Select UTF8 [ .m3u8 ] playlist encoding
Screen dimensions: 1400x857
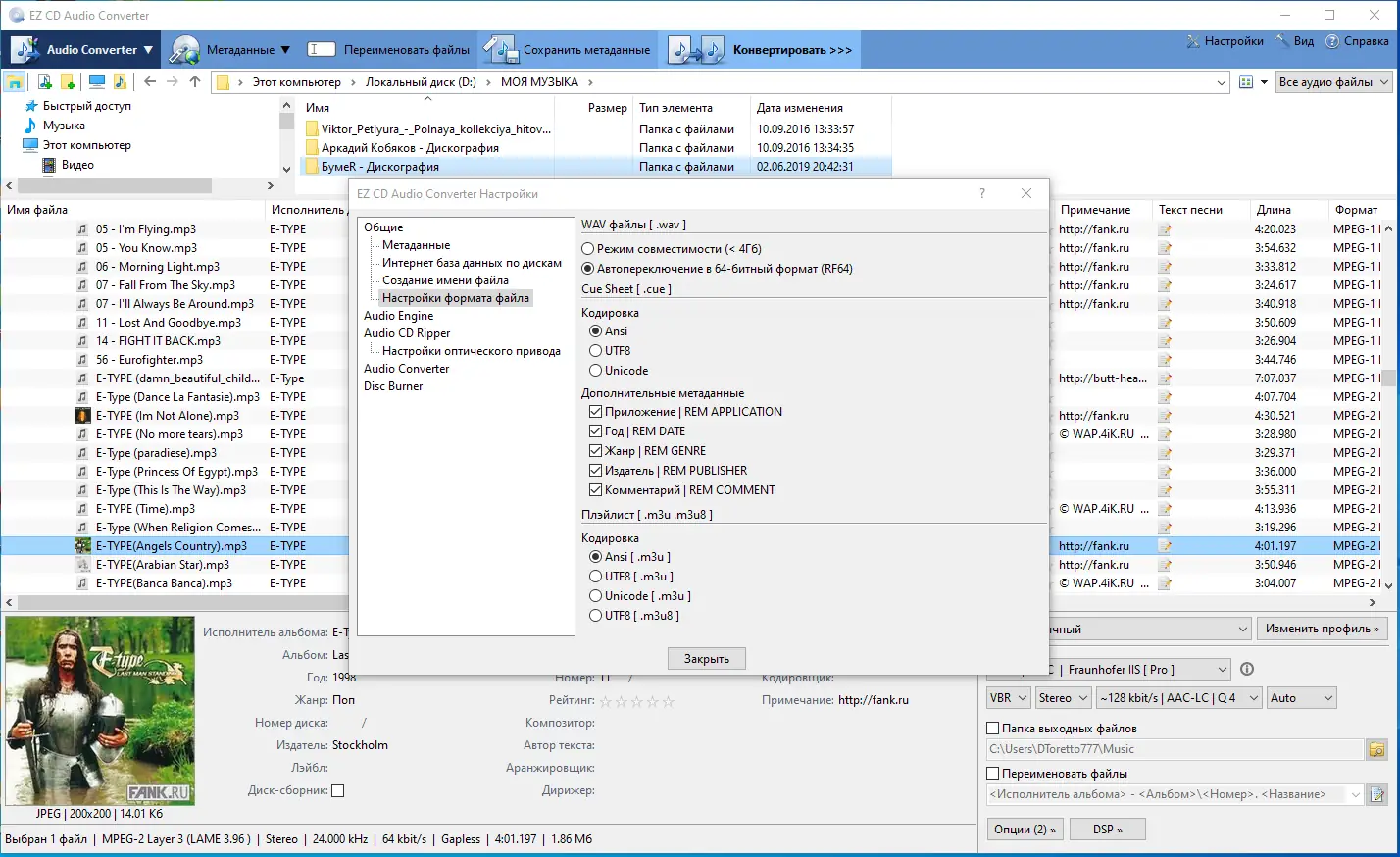pos(595,616)
